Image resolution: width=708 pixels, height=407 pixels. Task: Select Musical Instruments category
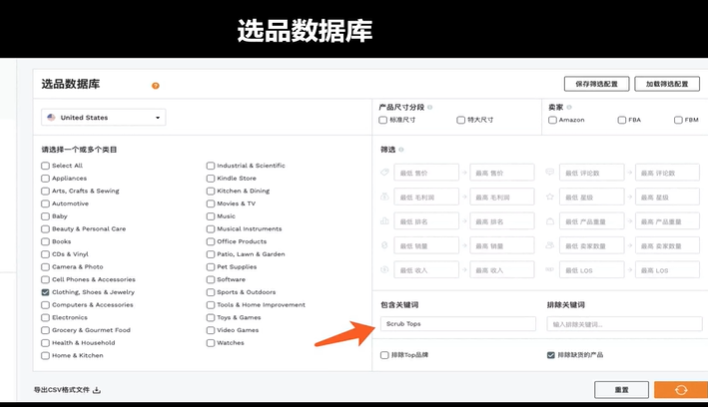pyautogui.click(x=210, y=229)
